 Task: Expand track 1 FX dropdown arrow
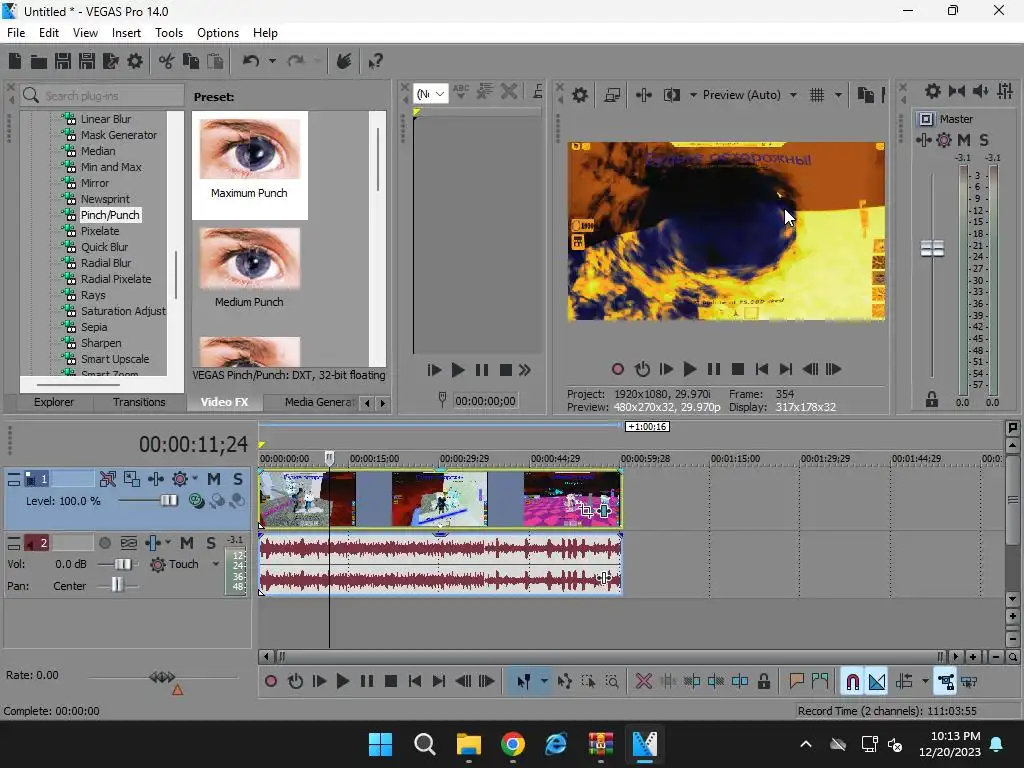[195, 479]
